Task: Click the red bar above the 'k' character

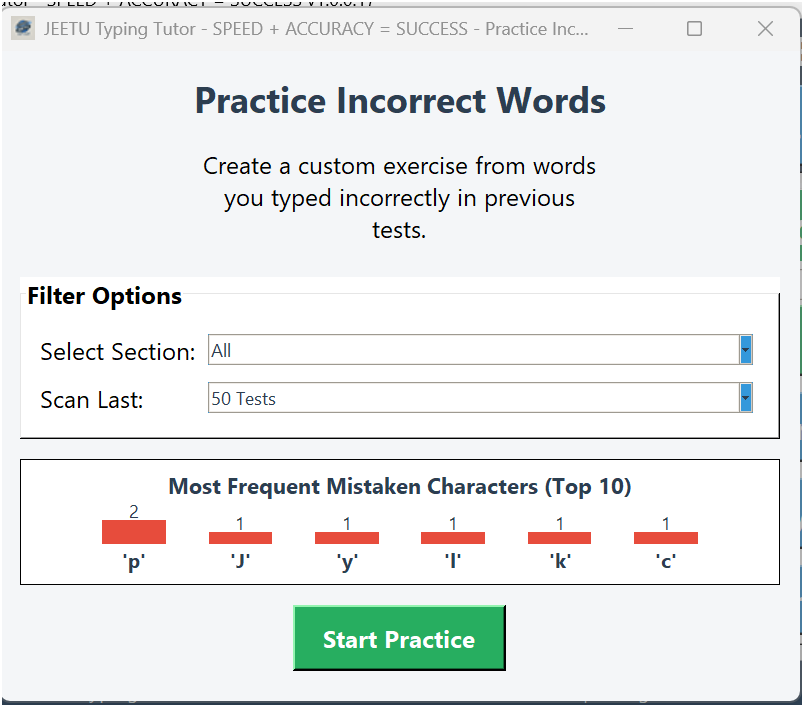Action: pos(559,537)
